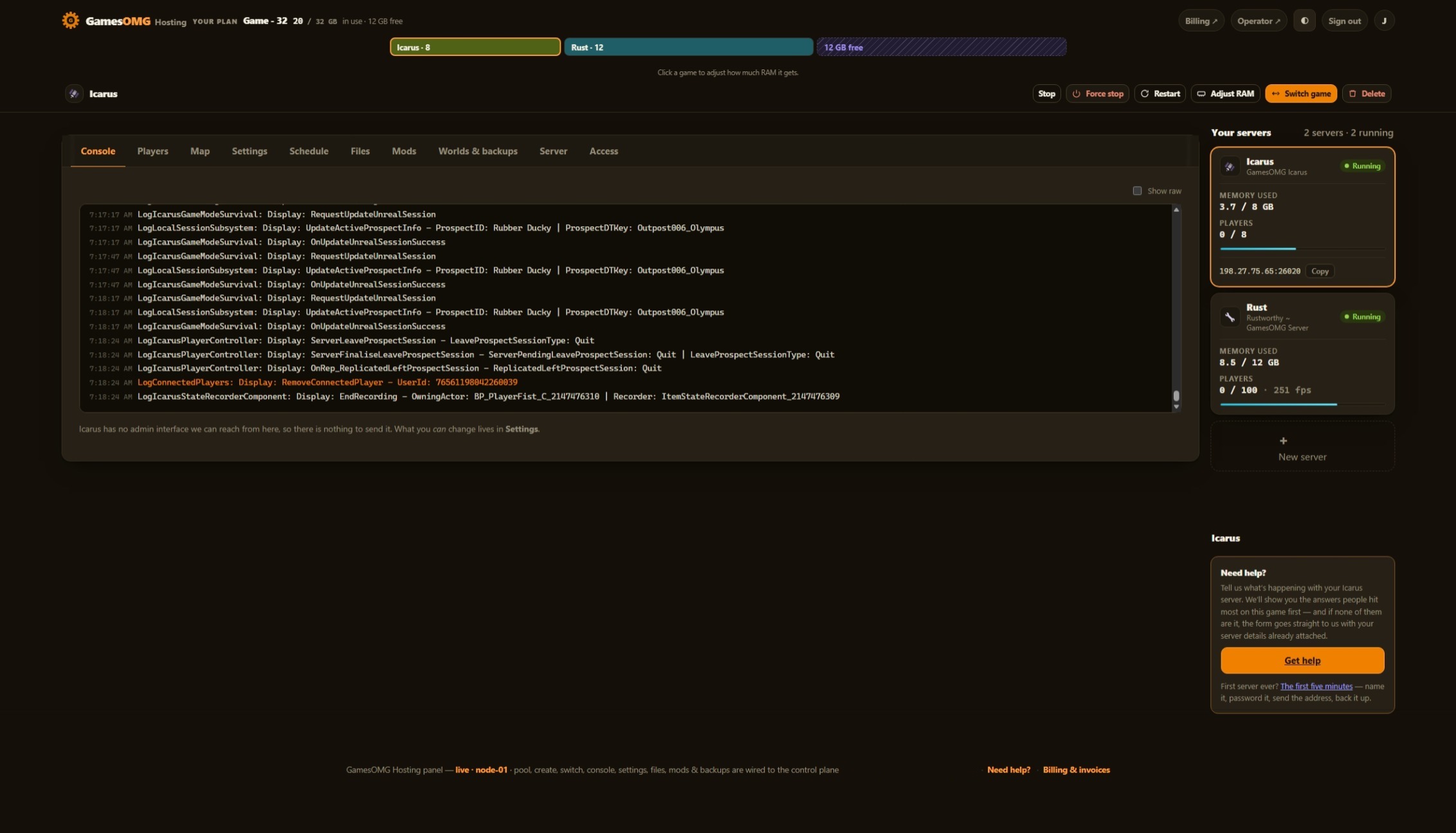The width and height of the screenshot is (1456, 833).
Task: Copy the Icarus server address
Action: point(1320,271)
